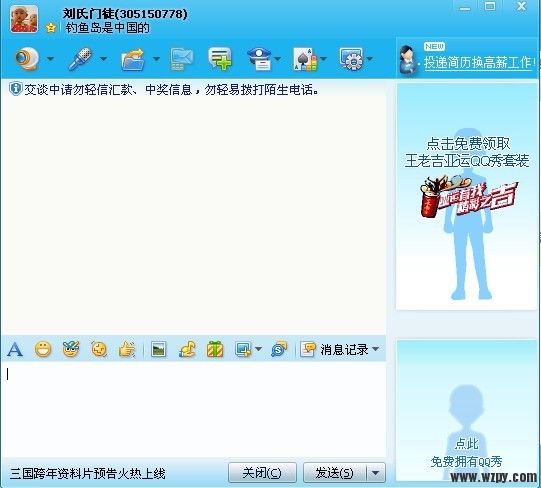The width and height of the screenshot is (541, 488).
Task: Open the 投递简历换高薪工作 advertisement link
Action: click(478, 63)
